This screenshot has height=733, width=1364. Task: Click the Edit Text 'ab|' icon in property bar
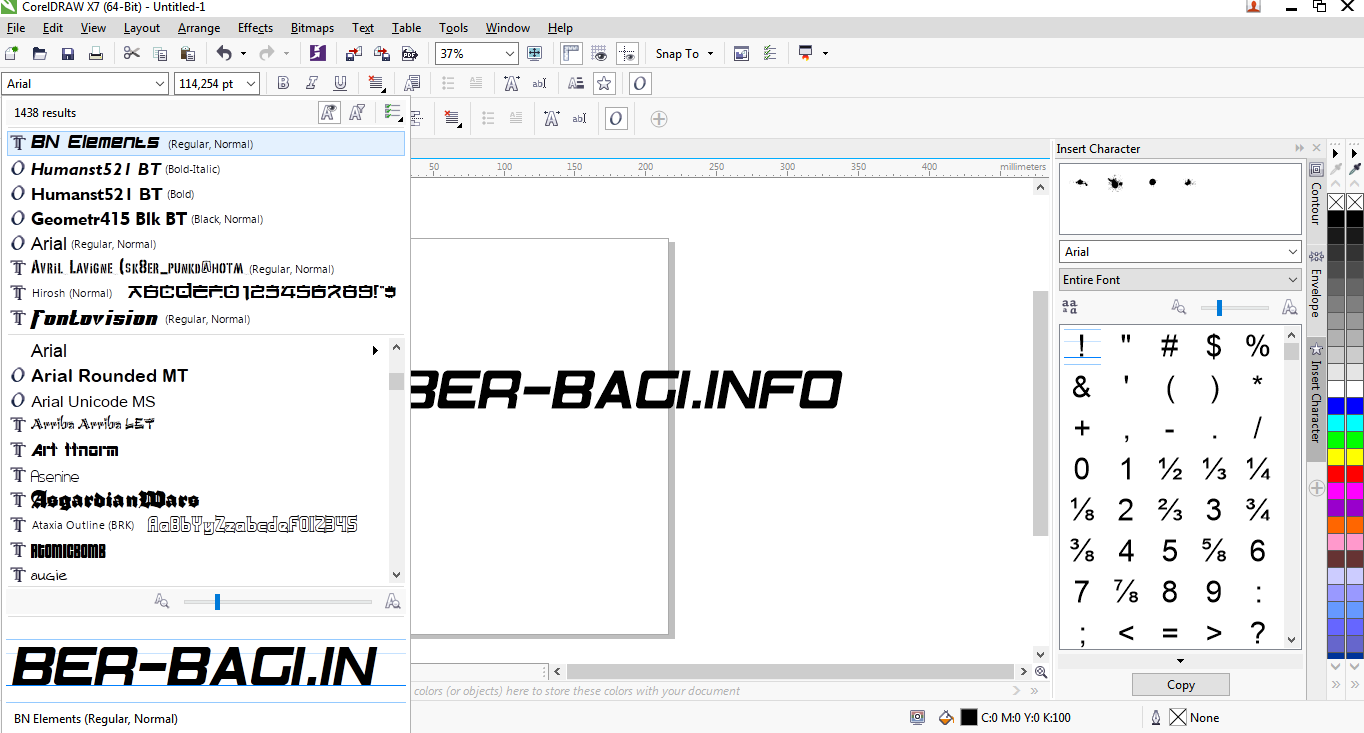539,83
